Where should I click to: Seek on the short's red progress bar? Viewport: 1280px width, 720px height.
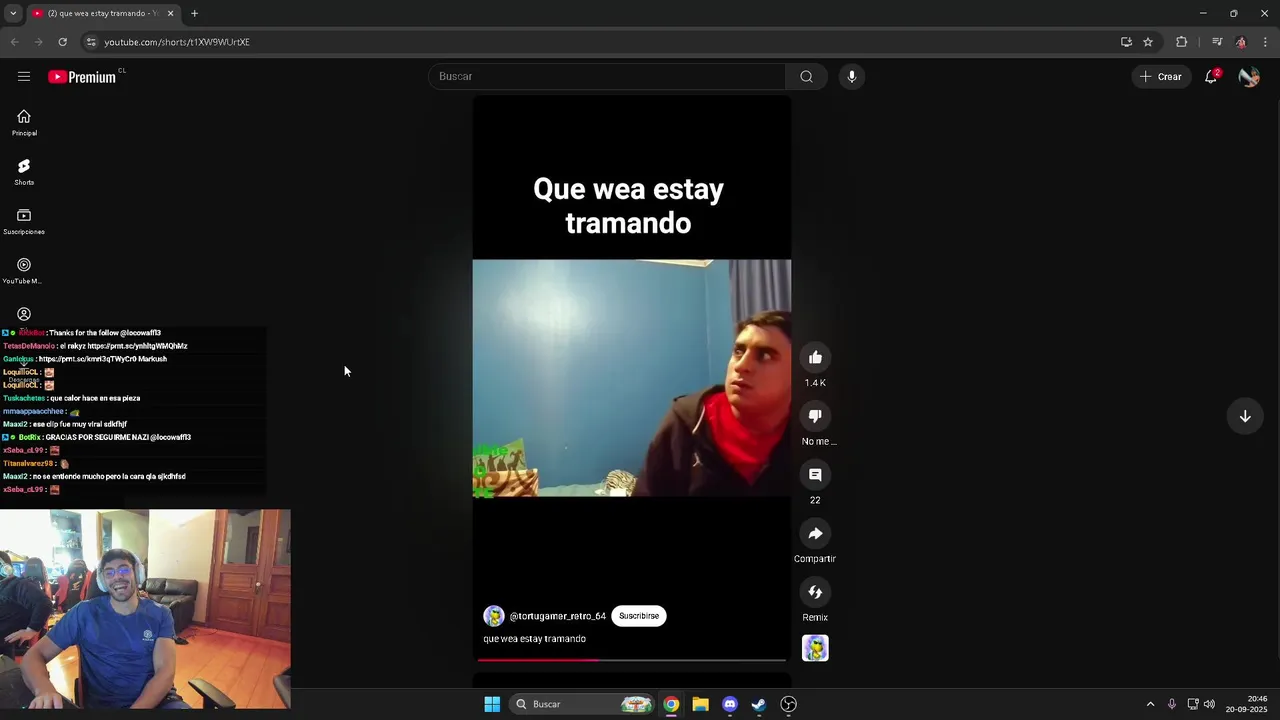tap(632, 659)
